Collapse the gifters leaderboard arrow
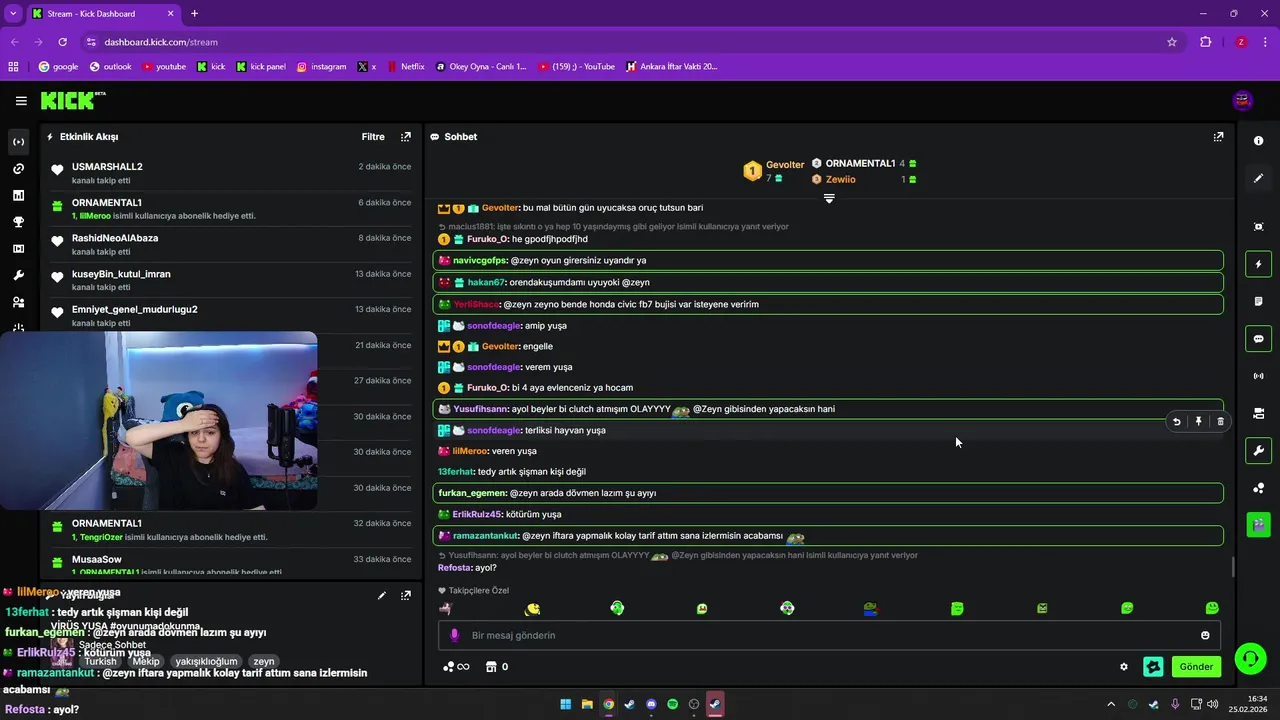 829,199
